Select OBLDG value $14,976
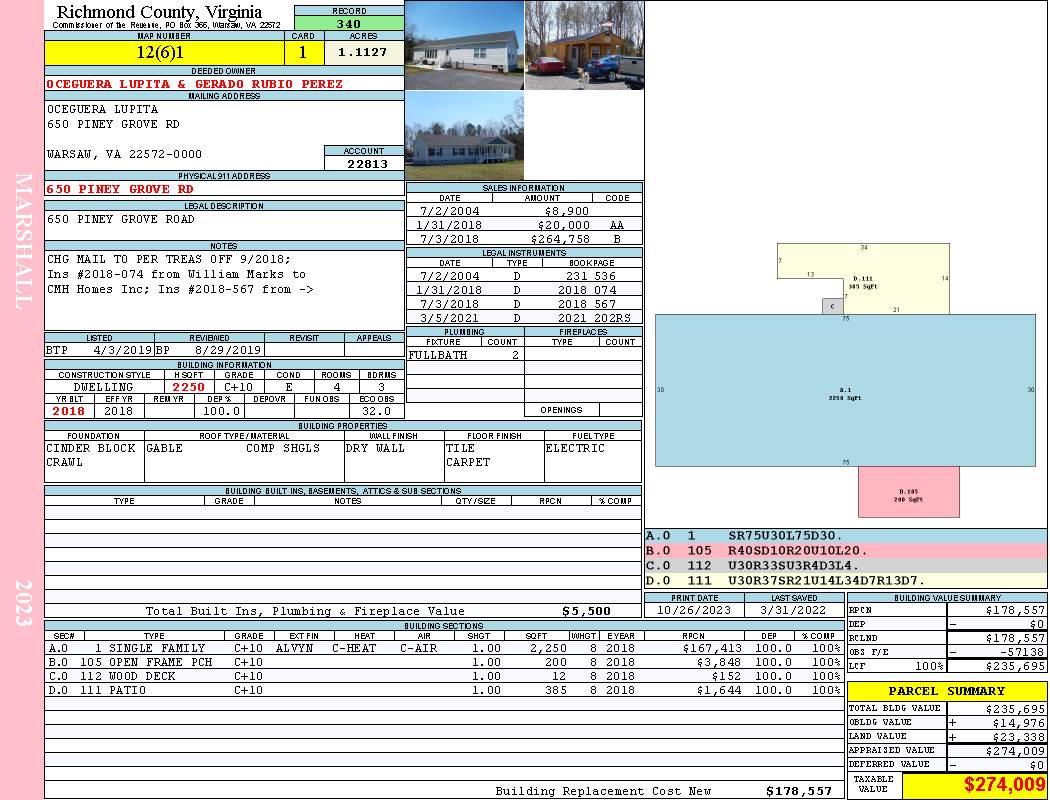The height and width of the screenshot is (800, 1050). coord(1018,723)
